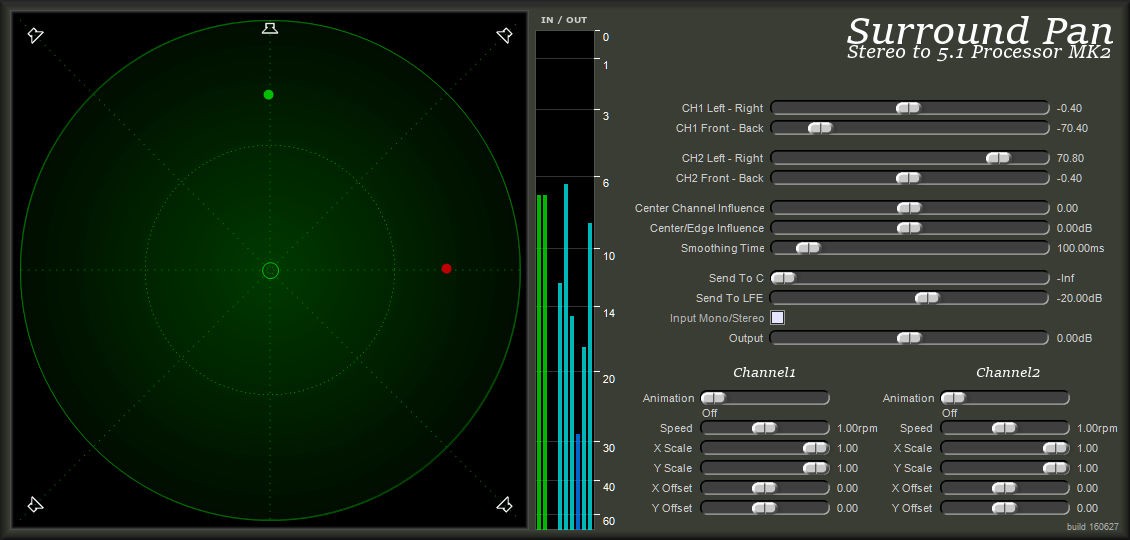Select the red channel 2 pan dot
The height and width of the screenshot is (540, 1130).
point(446,269)
